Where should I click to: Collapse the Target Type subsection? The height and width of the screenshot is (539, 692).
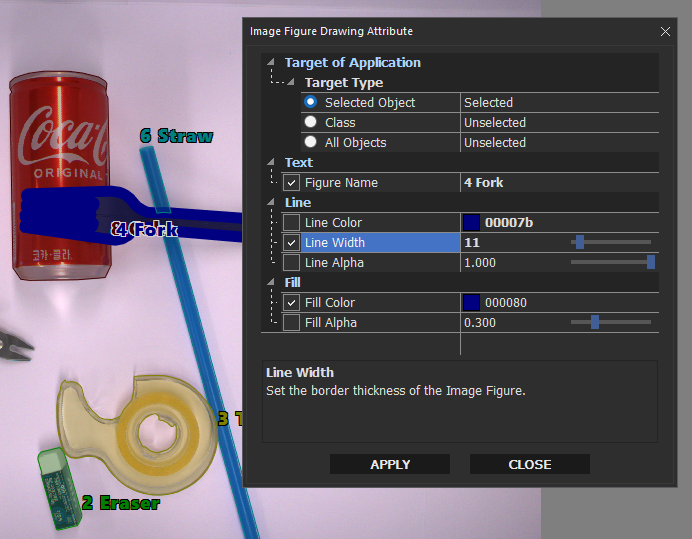pyautogui.click(x=291, y=82)
